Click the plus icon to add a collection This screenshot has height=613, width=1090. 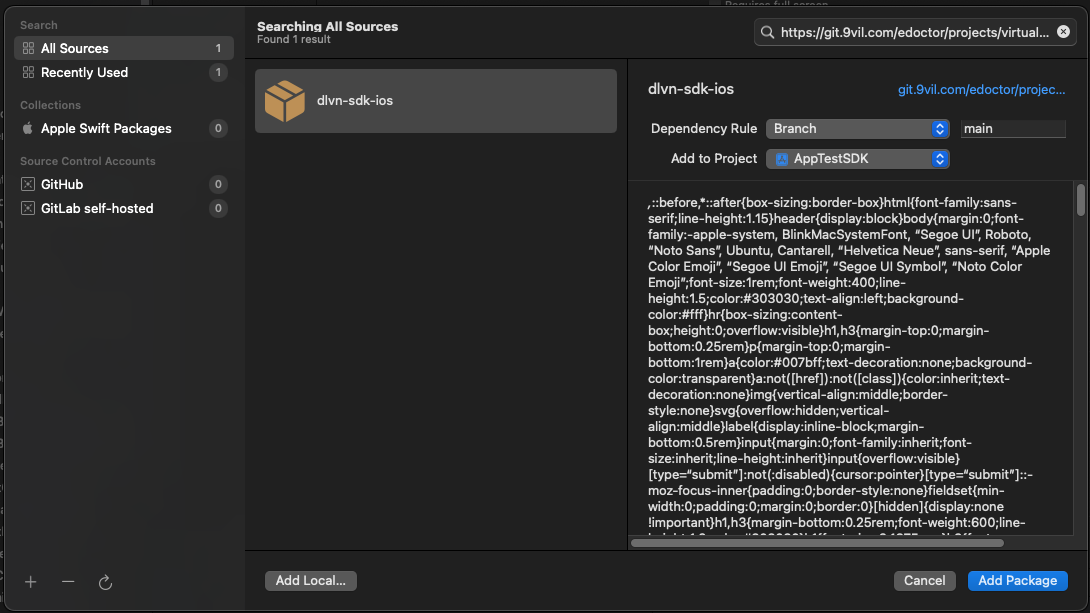click(30, 582)
